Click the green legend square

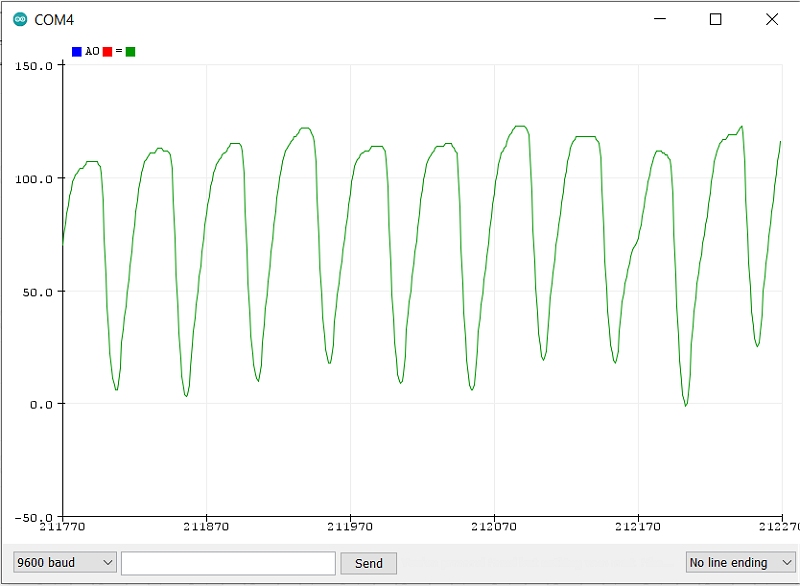130,51
